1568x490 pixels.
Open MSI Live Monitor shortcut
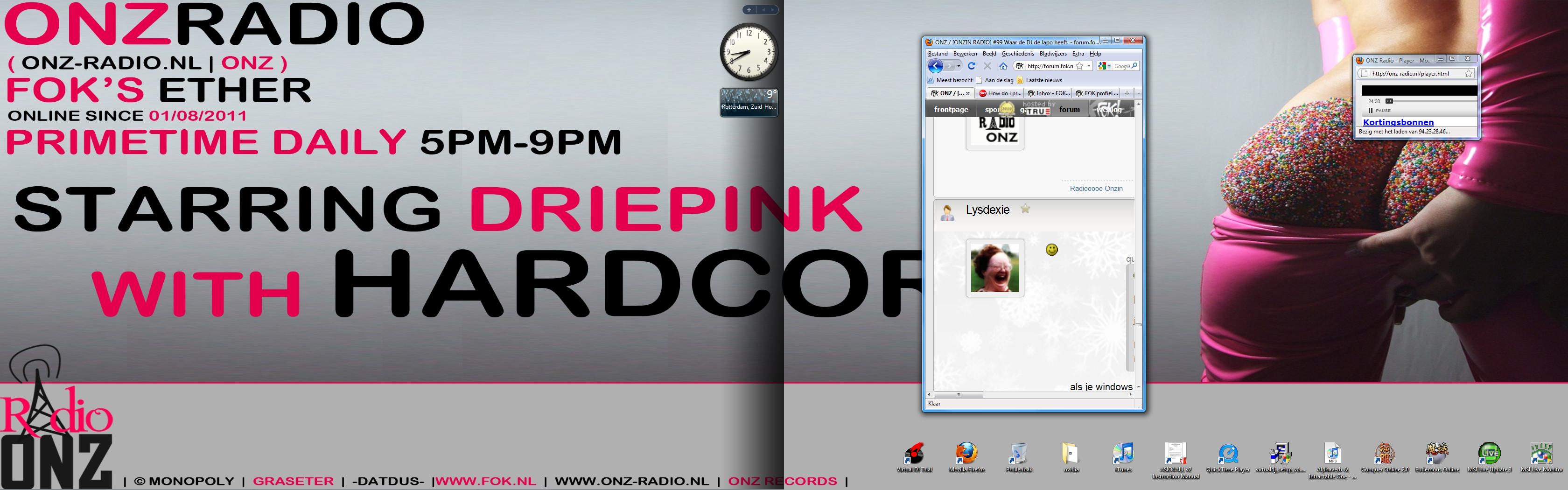click(x=1541, y=458)
